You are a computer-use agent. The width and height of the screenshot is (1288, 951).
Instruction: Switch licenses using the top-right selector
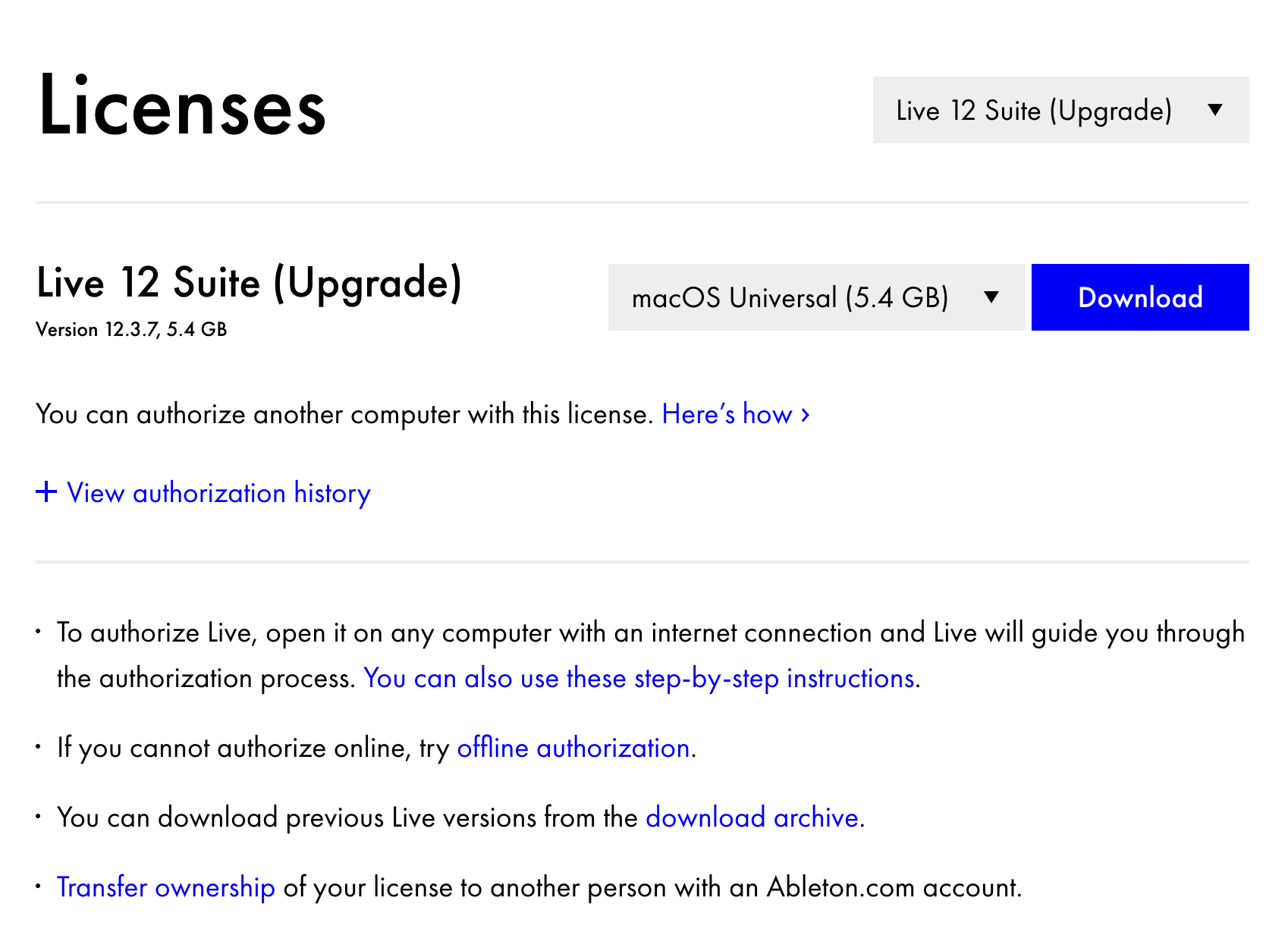1060,111
